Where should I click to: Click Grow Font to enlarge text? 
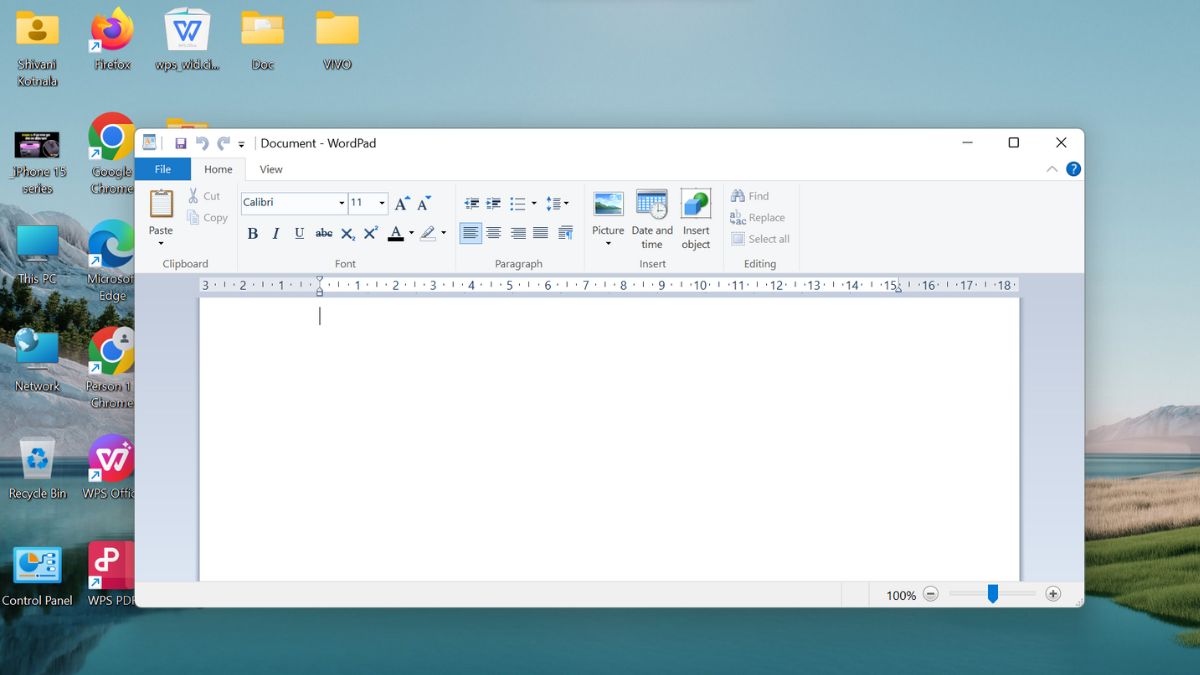401,202
